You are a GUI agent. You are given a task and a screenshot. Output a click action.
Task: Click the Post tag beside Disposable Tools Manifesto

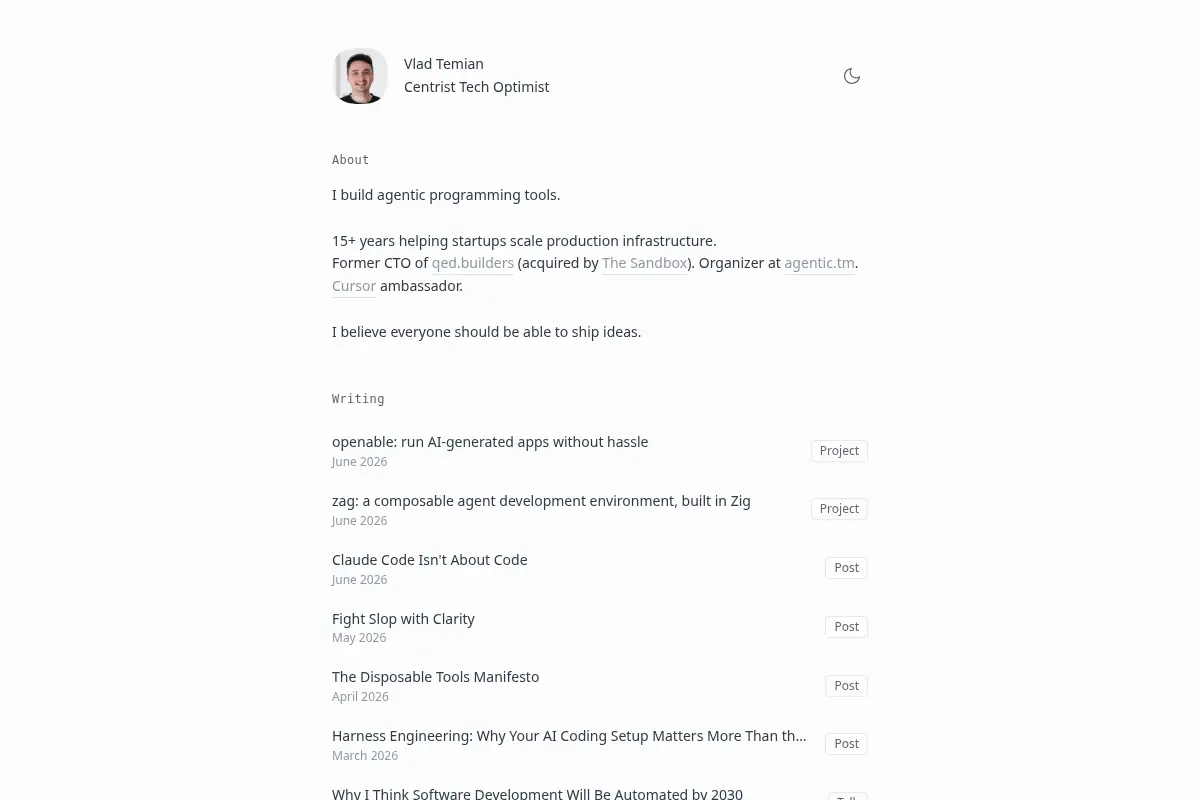click(x=846, y=686)
